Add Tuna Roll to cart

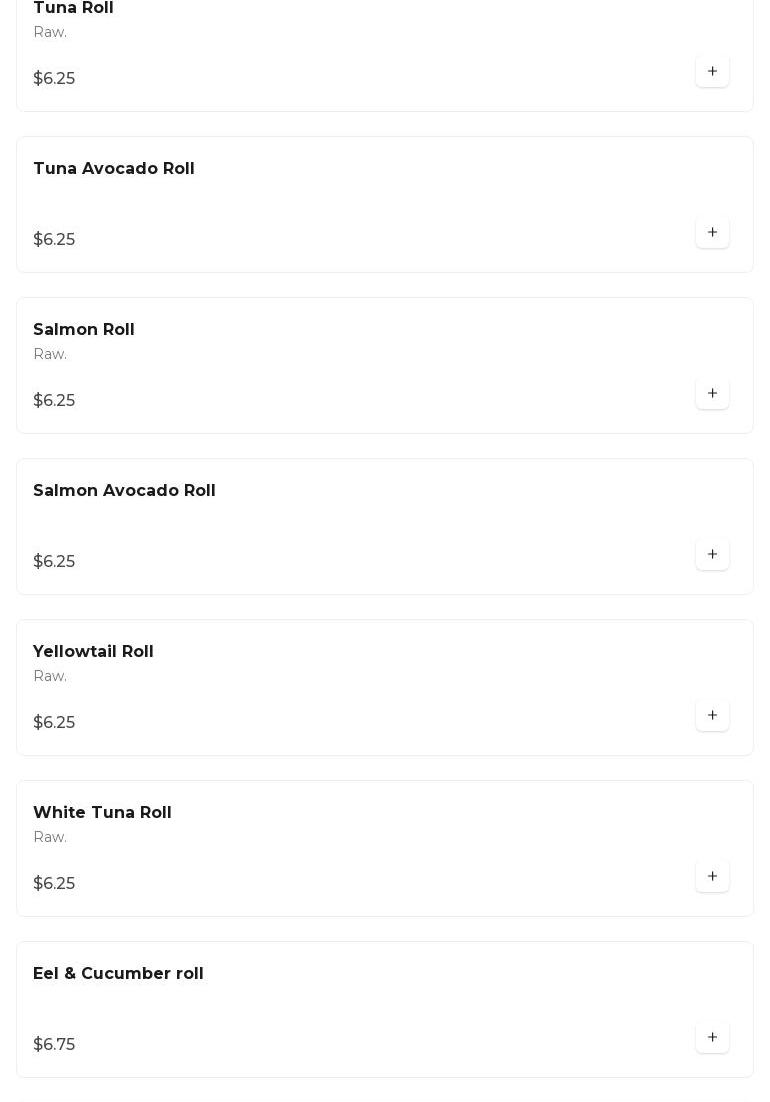[x=712, y=72]
